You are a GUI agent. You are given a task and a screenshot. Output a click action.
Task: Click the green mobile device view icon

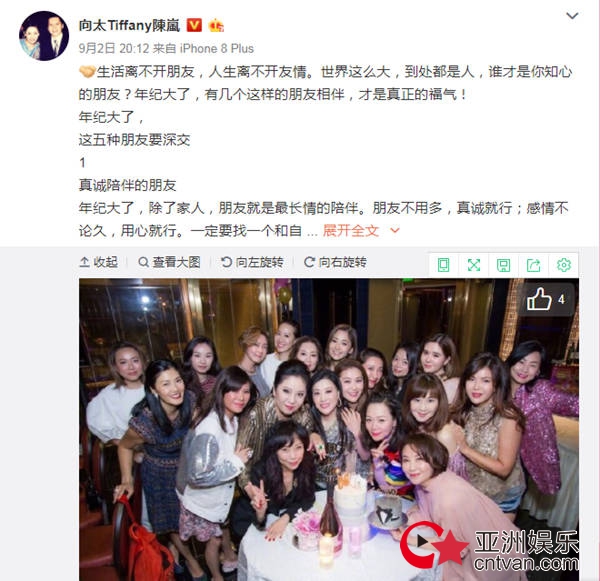443,265
